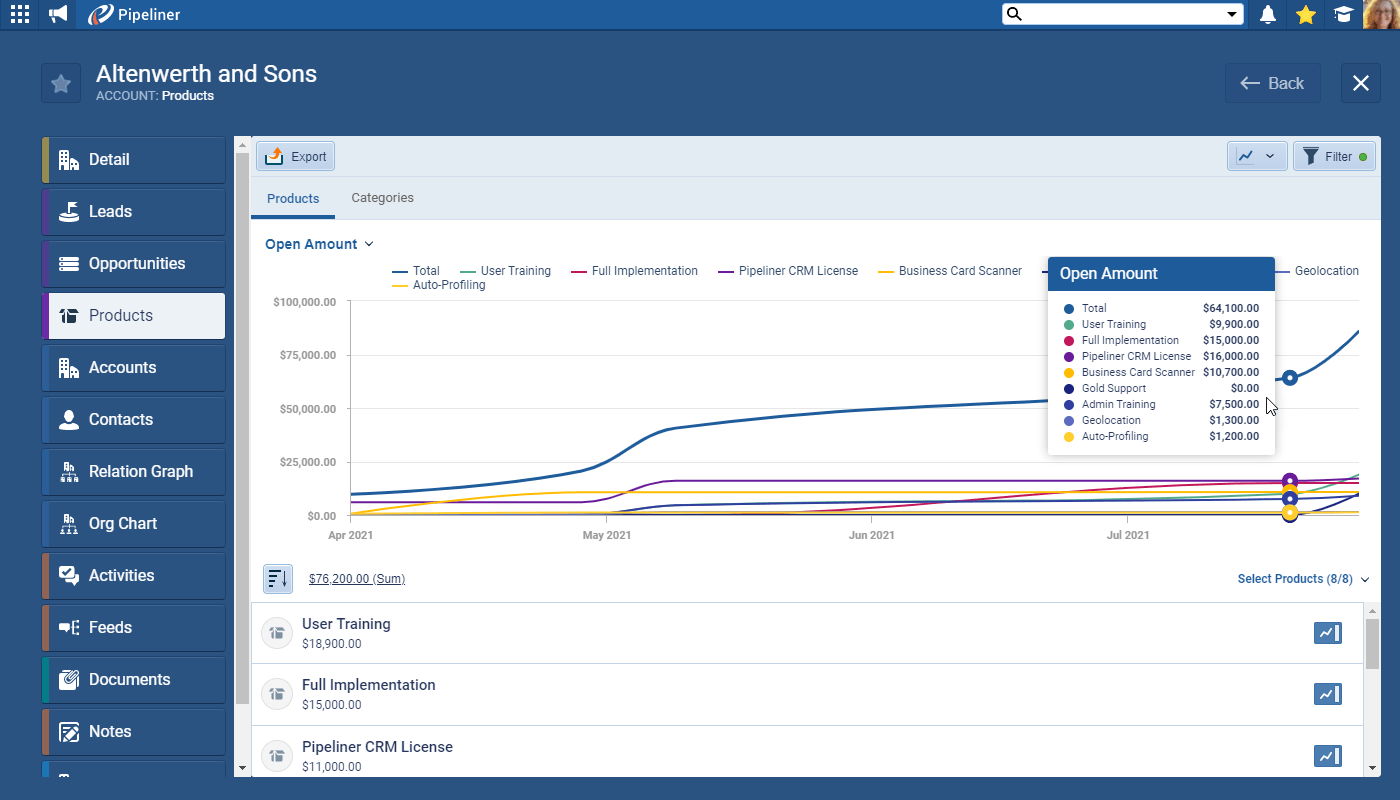
Task: Click the Total data point on chart
Action: point(1290,378)
